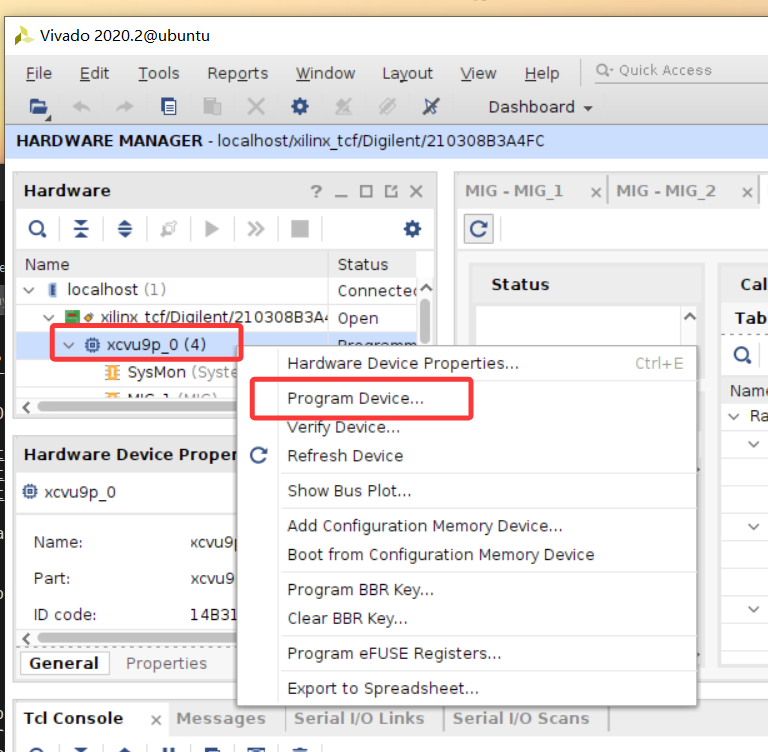Image resolution: width=768 pixels, height=752 pixels.
Task: Select the SysMon tree item
Action: (170, 372)
